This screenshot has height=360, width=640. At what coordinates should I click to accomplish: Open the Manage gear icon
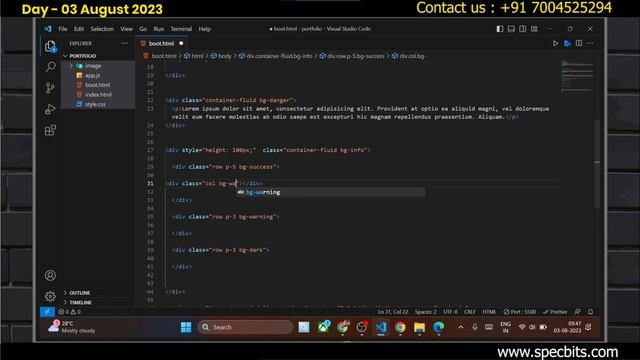point(50,296)
